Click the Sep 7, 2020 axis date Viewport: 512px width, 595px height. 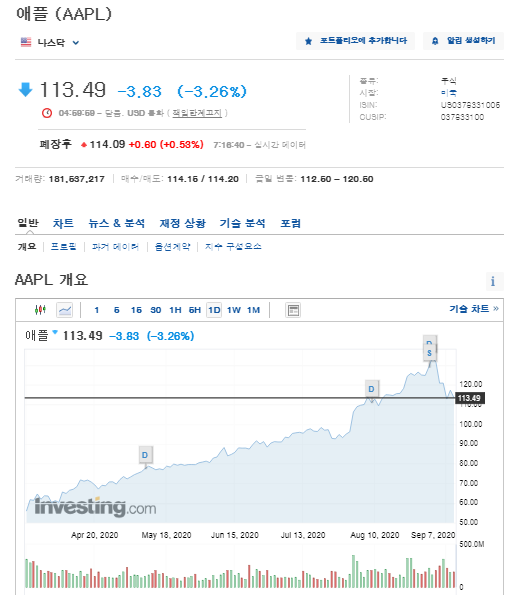coord(433,535)
